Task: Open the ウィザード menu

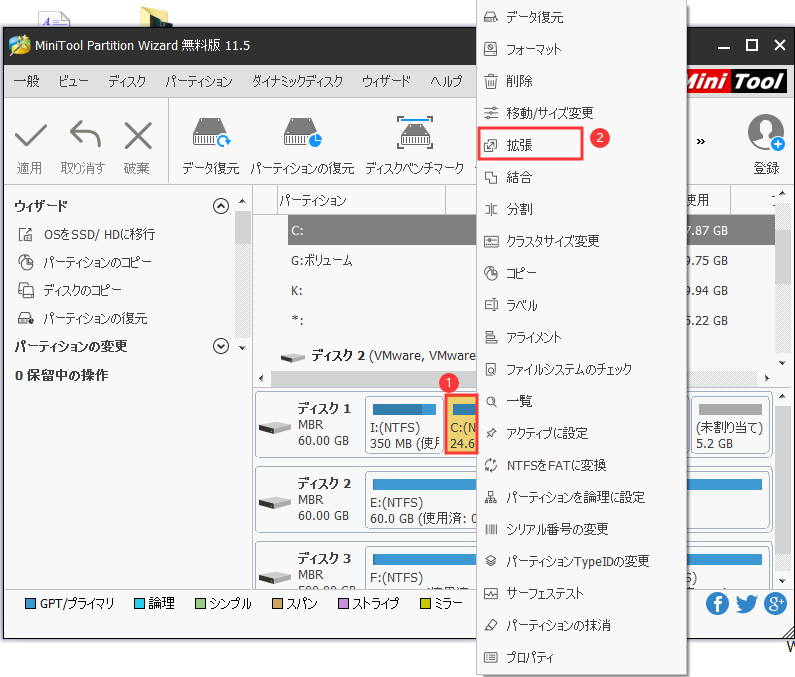Action: click(386, 81)
